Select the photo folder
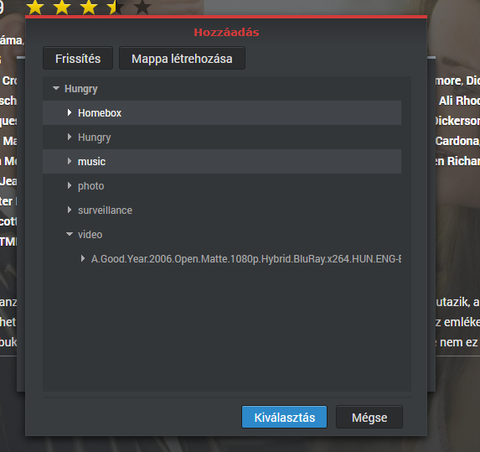This screenshot has width=480, height=452. (91, 186)
